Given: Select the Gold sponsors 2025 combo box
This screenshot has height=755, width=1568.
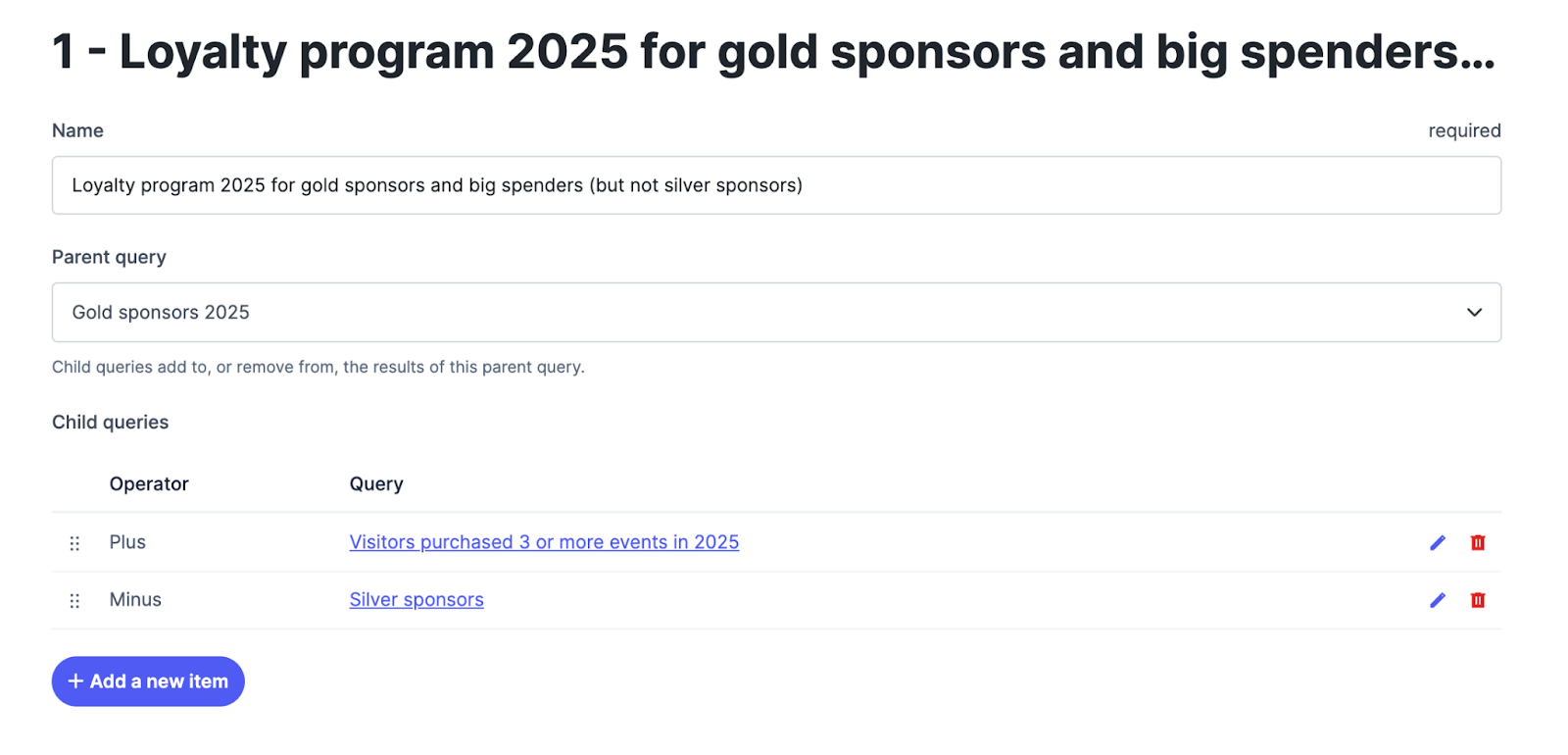Looking at the screenshot, I should [x=776, y=313].
